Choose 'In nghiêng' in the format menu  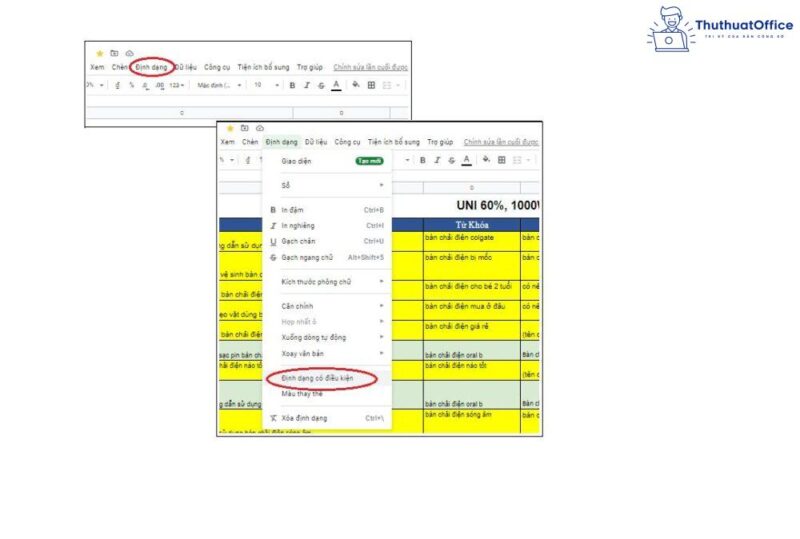pyautogui.click(x=327, y=226)
